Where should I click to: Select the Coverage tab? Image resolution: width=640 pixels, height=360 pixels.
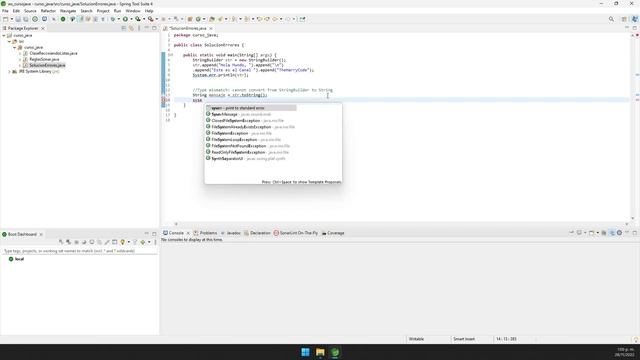[333, 233]
